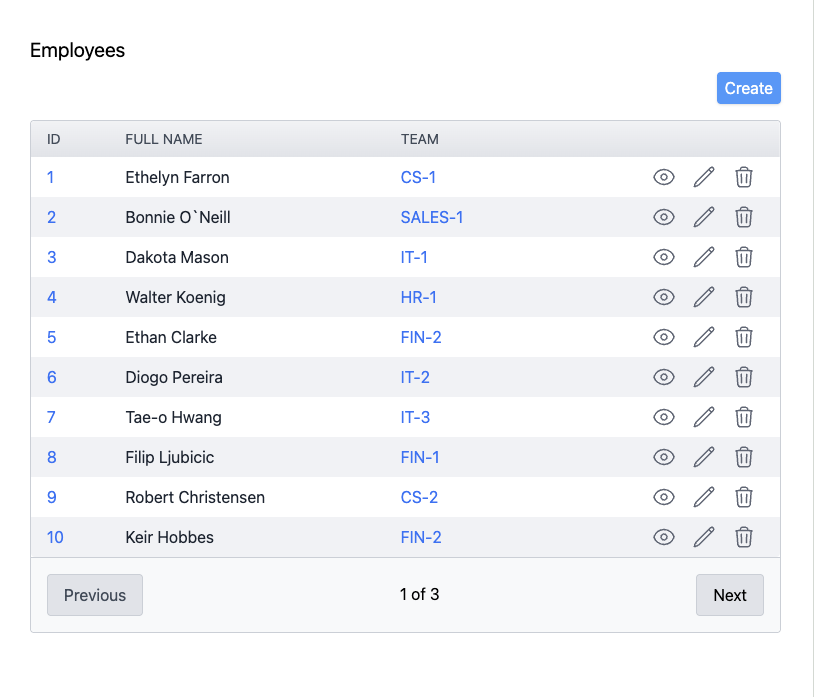The width and height of the screenshot is (814, 697).
Task: Remove Walter Koenig via trash icon
Action: pyautogui.click(x=743, y=297)
